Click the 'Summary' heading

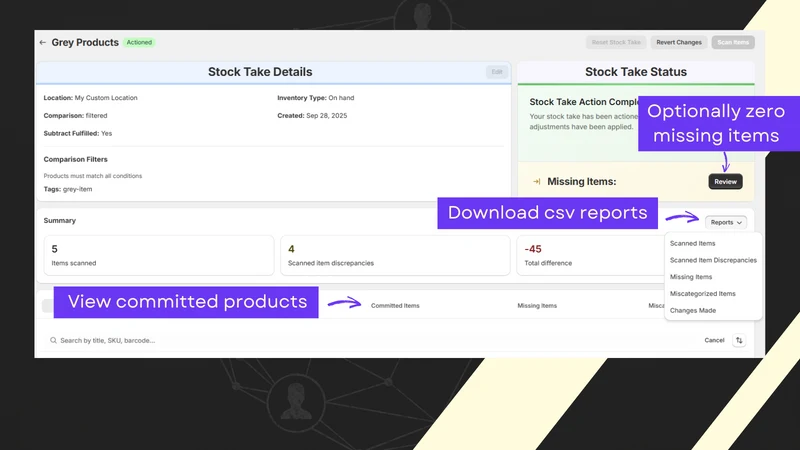(x=60, y=220)
